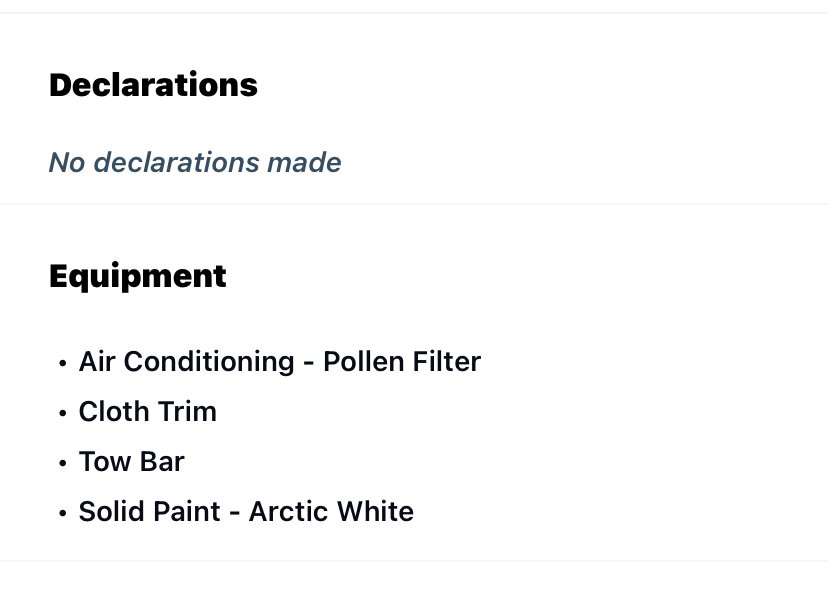Select the Air Conditioning - Pollen Filter item

click(280, 362)
